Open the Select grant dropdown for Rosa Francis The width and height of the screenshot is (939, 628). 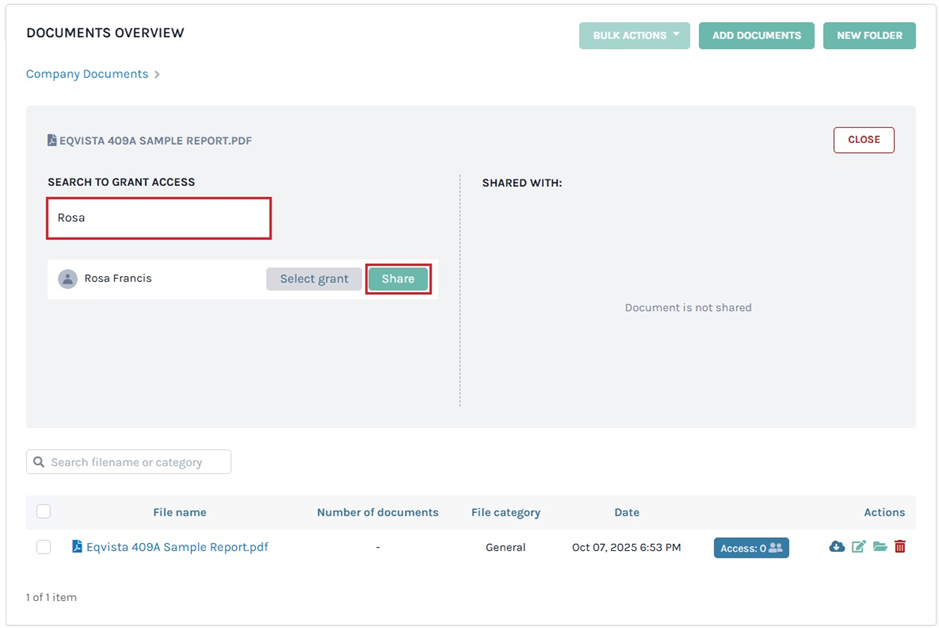(314, 279)
